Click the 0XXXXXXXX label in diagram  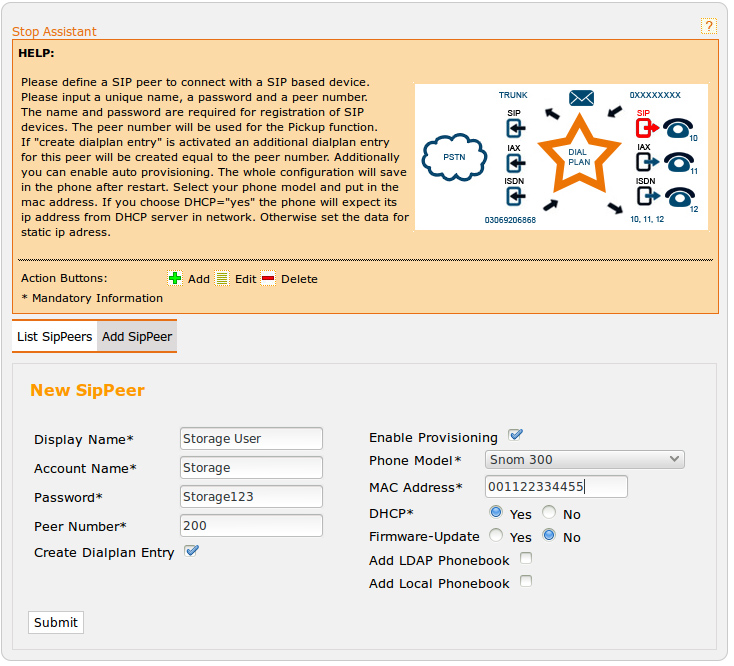point(655,95)
